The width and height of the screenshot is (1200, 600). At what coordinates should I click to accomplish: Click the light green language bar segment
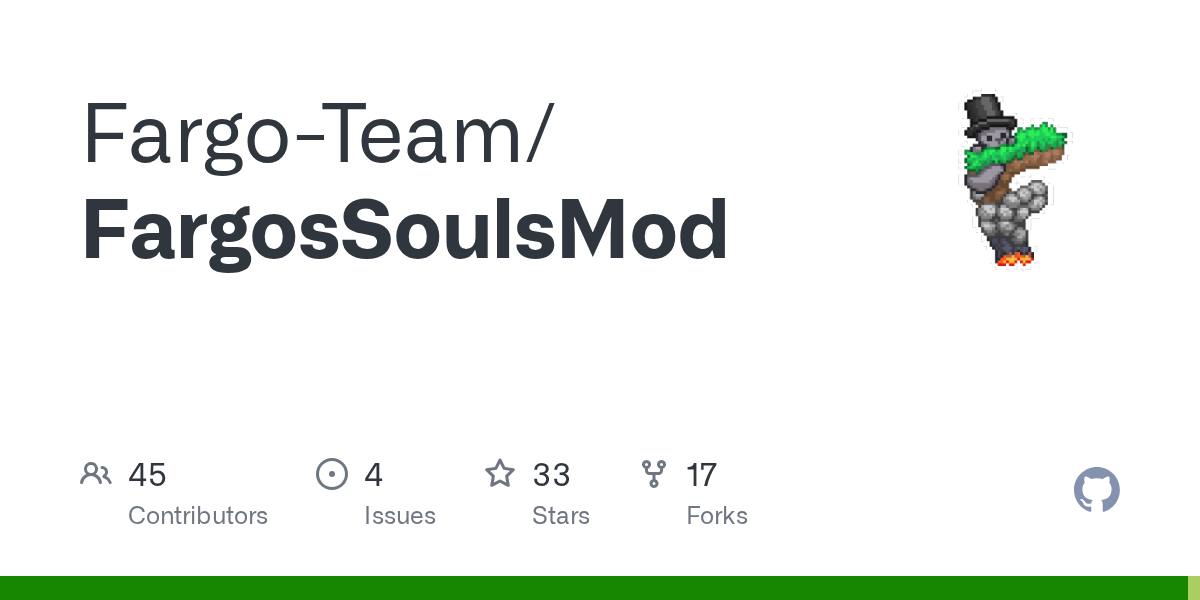coord(1193,588)
